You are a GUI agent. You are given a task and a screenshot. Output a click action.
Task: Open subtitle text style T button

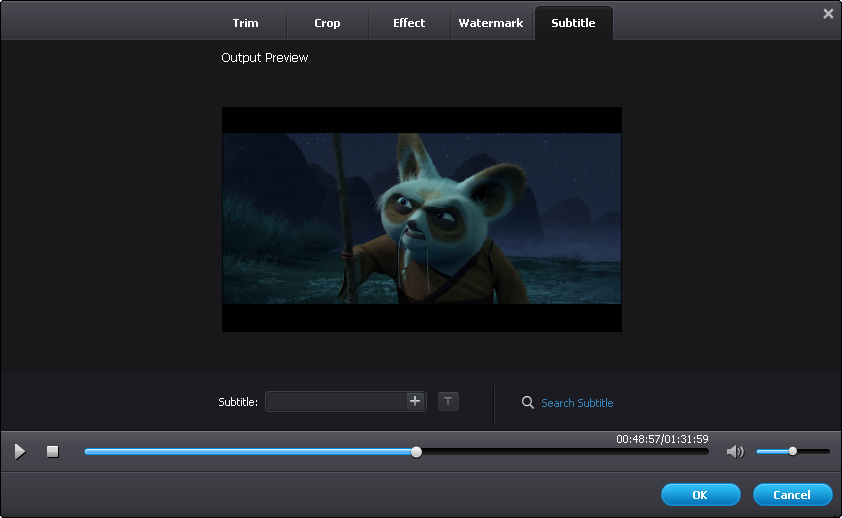[x=448, y=401]
